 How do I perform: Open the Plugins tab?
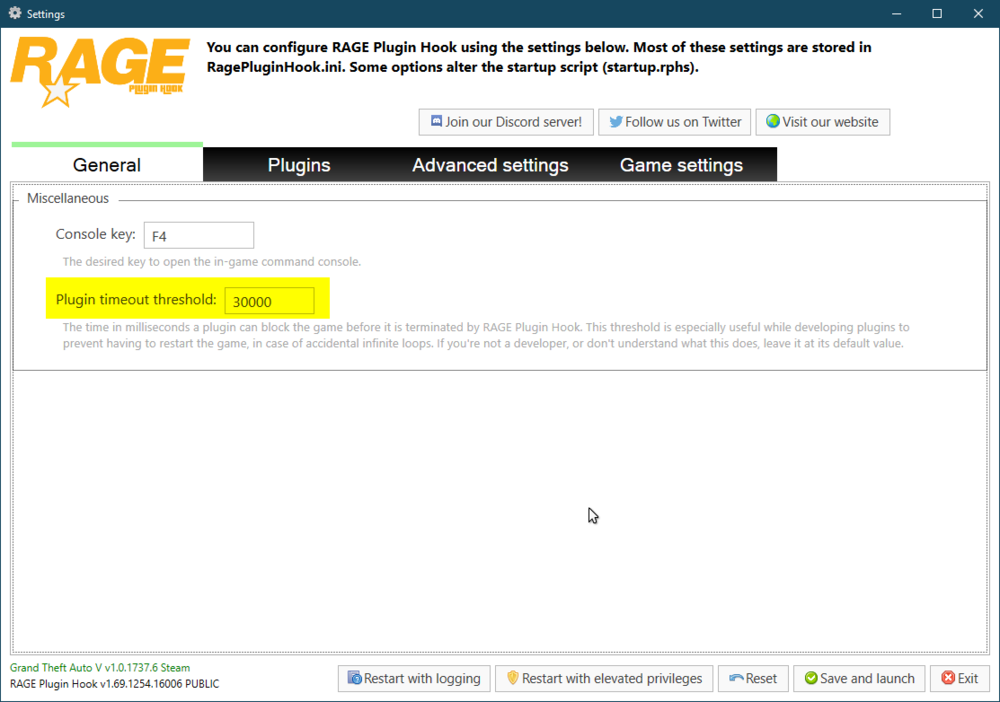299,165
